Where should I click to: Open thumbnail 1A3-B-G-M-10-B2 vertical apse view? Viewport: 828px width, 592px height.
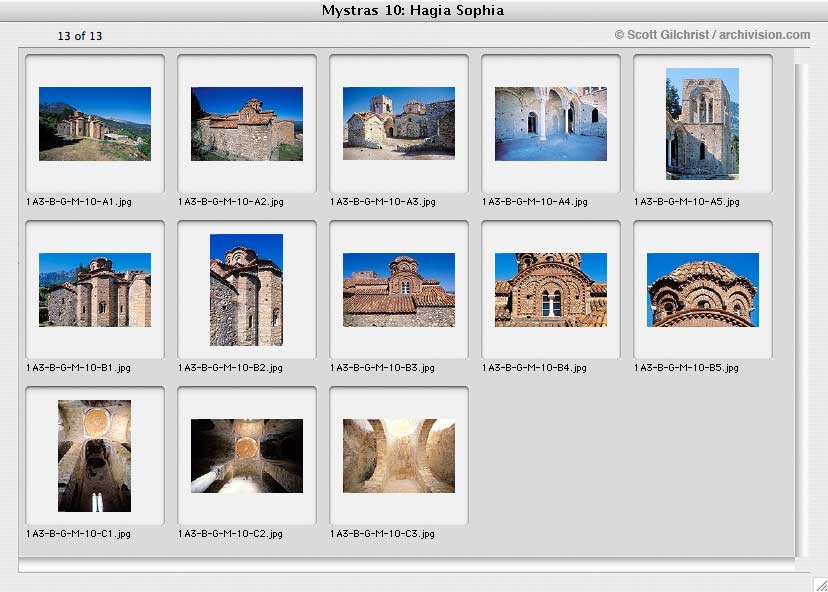coord(246,290)
